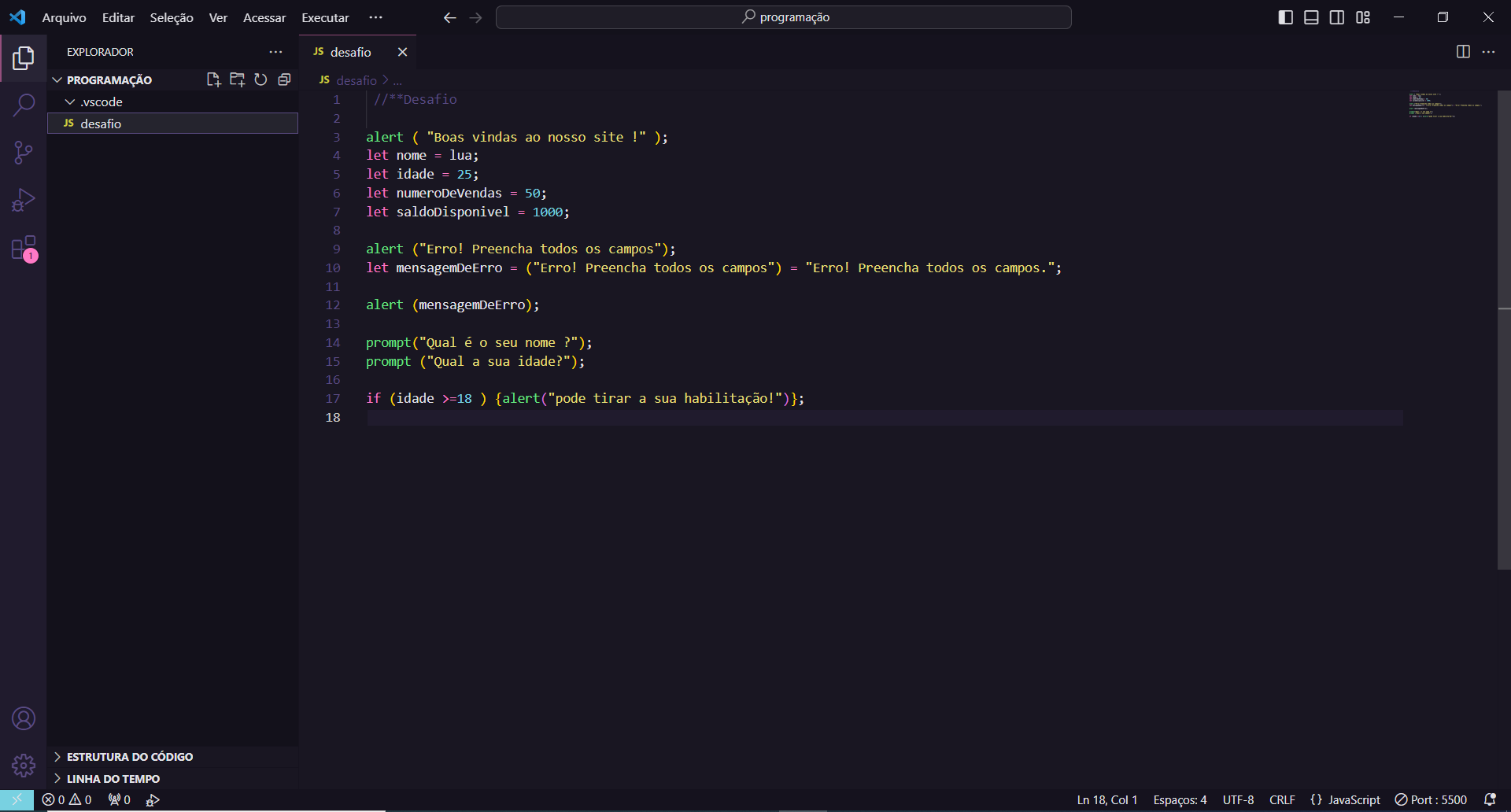Click Ln 18, Col 1 to go to line

point(1106,799)
